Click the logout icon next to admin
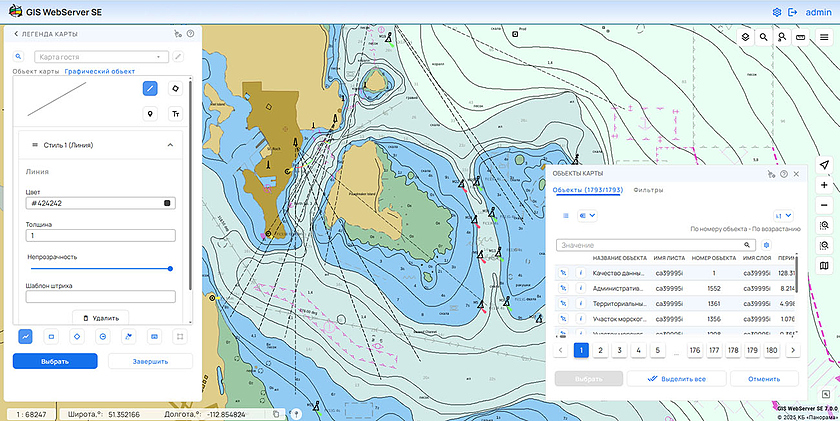The height and width of the screenshot is (421, 840). (792, 11)
